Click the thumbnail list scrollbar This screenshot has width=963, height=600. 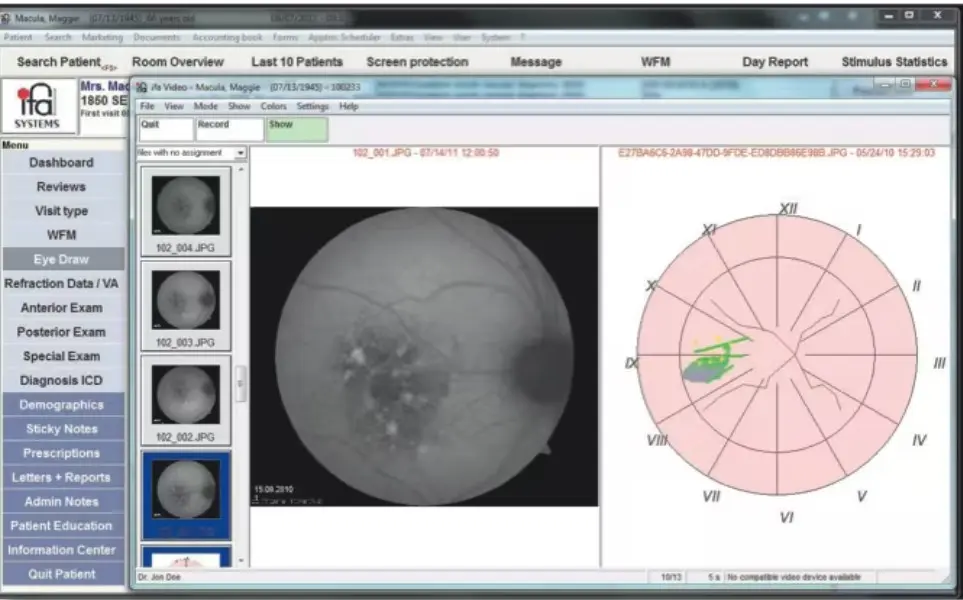(238, 380)
